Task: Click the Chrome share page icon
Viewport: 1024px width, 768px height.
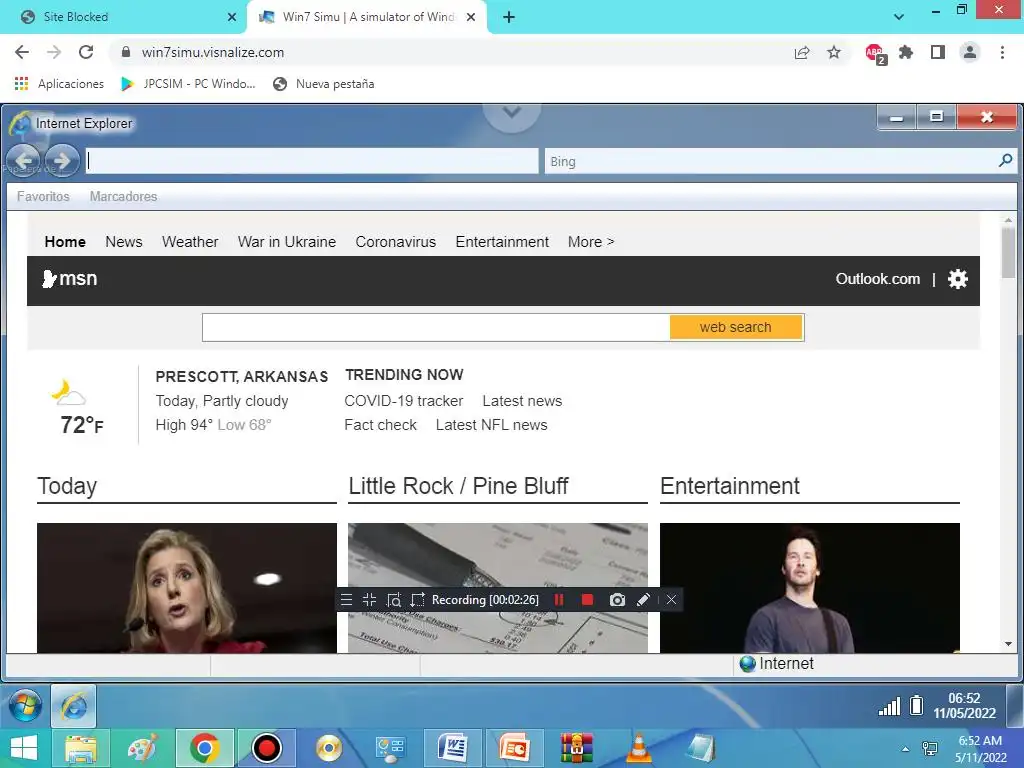Action: [x=802, y=52]
